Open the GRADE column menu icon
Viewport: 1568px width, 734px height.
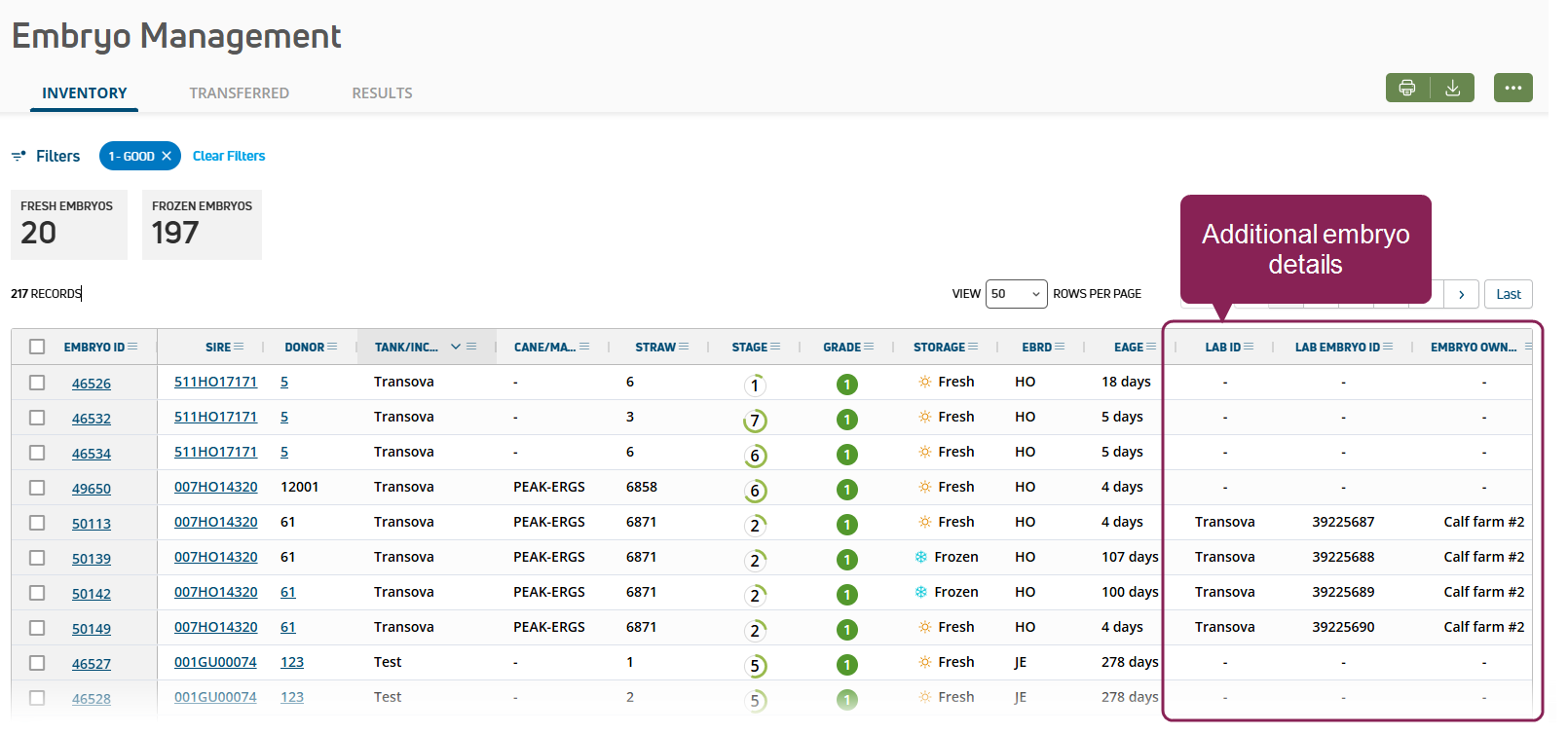[x=869, y=347]
